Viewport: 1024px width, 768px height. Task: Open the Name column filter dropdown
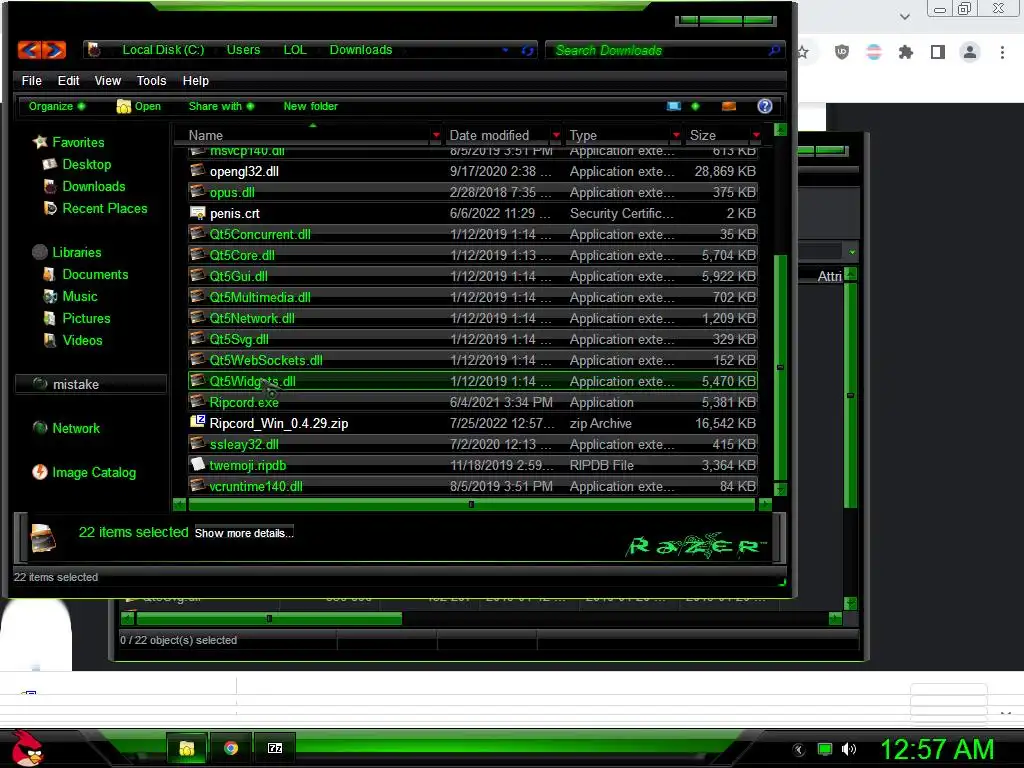click(x=436, y=135)
